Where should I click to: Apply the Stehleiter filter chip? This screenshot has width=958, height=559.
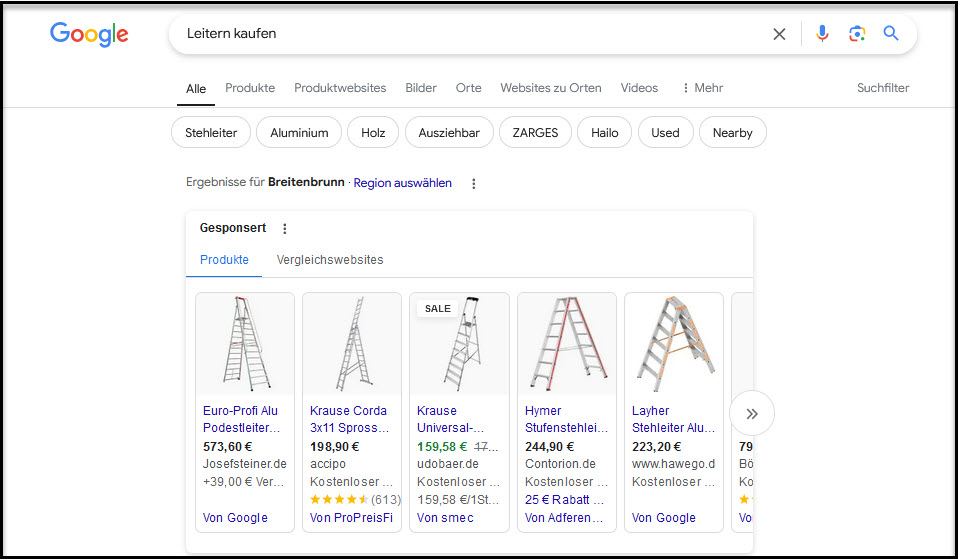pyautogui.click(x=211, y=133)
